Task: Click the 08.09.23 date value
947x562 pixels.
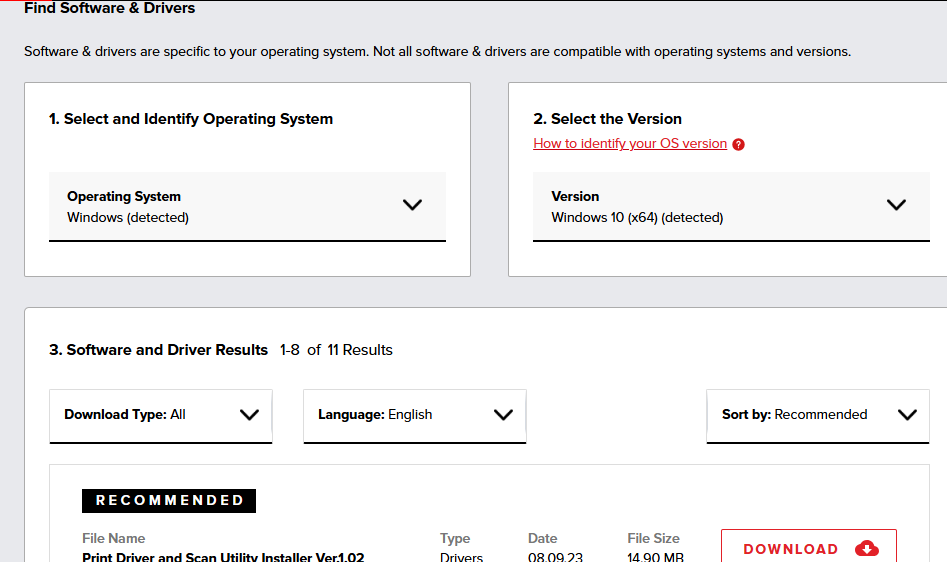Action: click(x=555, y=557)
